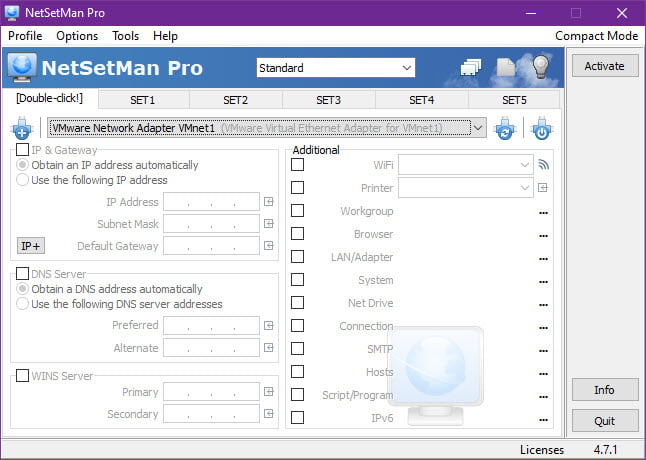
Task: Open the Help menu
Action: click(165, 36)
